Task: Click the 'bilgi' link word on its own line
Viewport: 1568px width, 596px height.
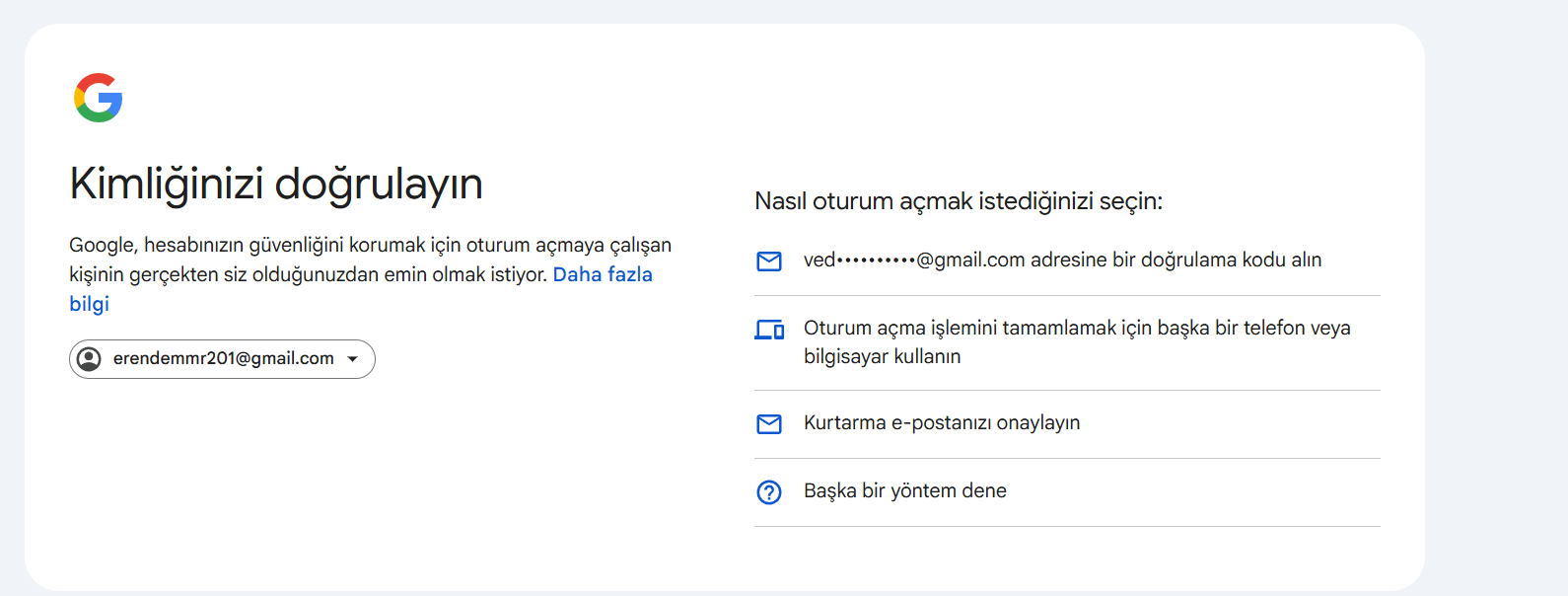Action: point(89,304)
